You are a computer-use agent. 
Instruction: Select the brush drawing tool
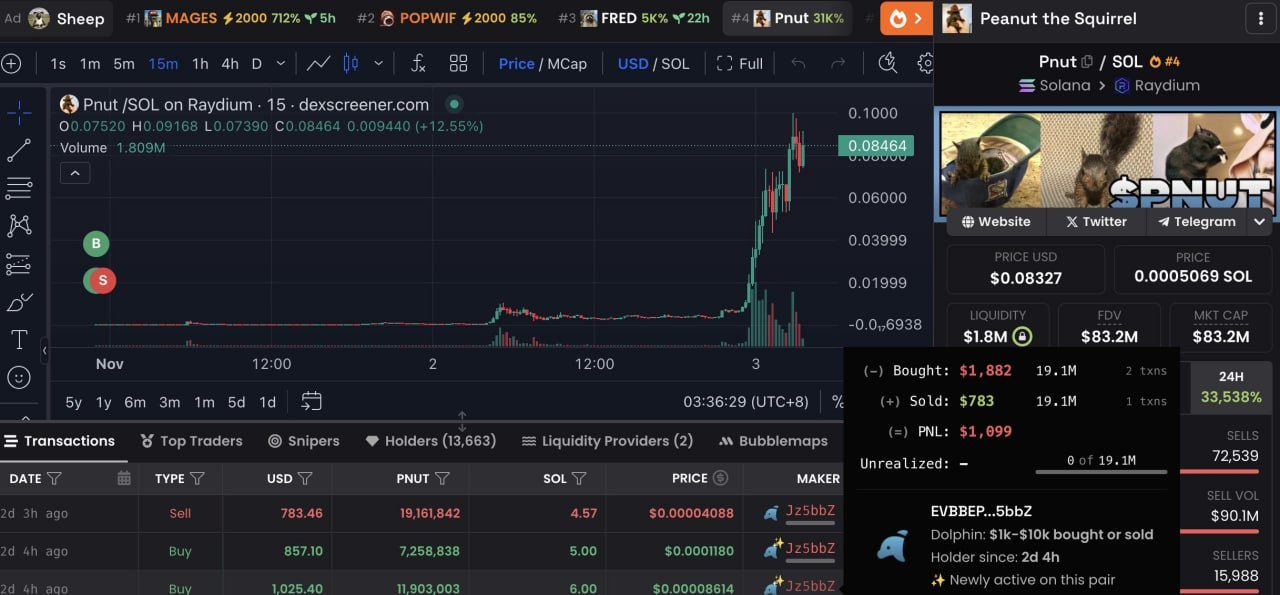click(19, 302)
